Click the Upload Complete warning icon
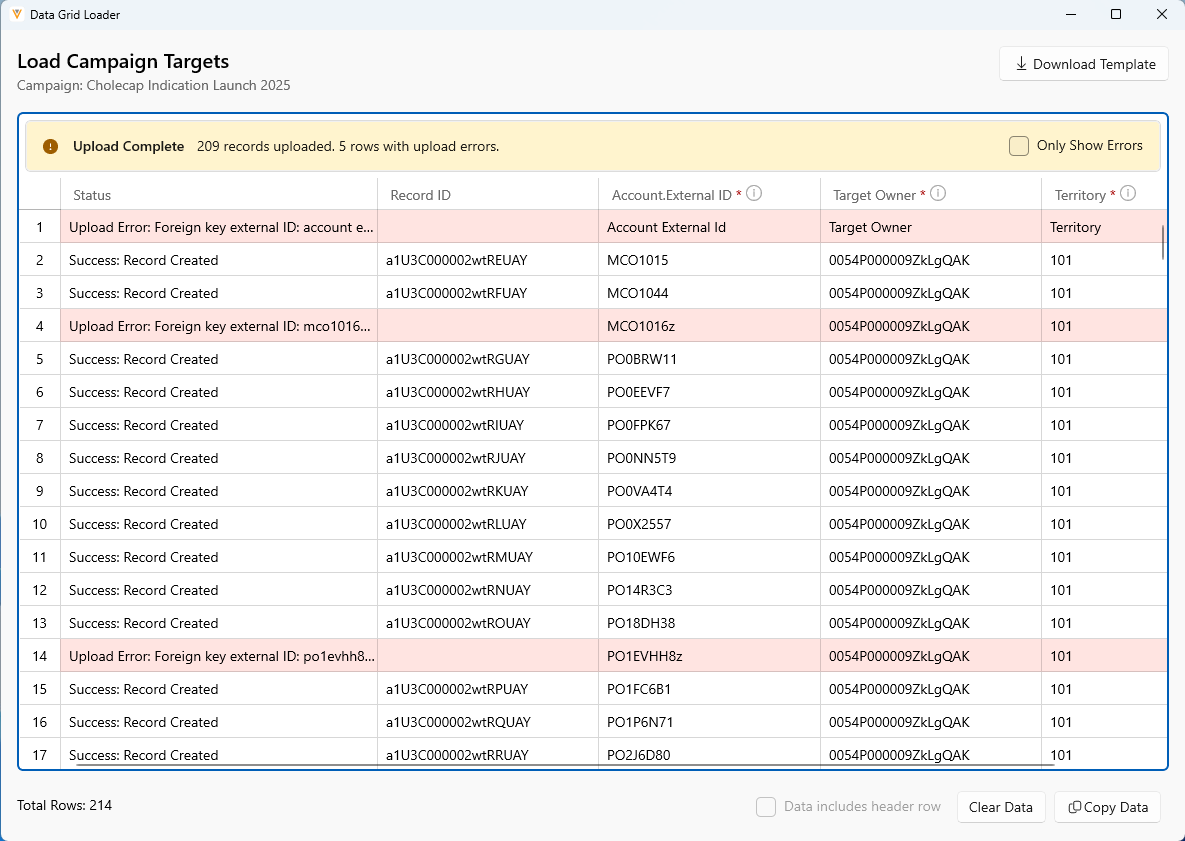Screen dimensions: 1185x841 51,147
